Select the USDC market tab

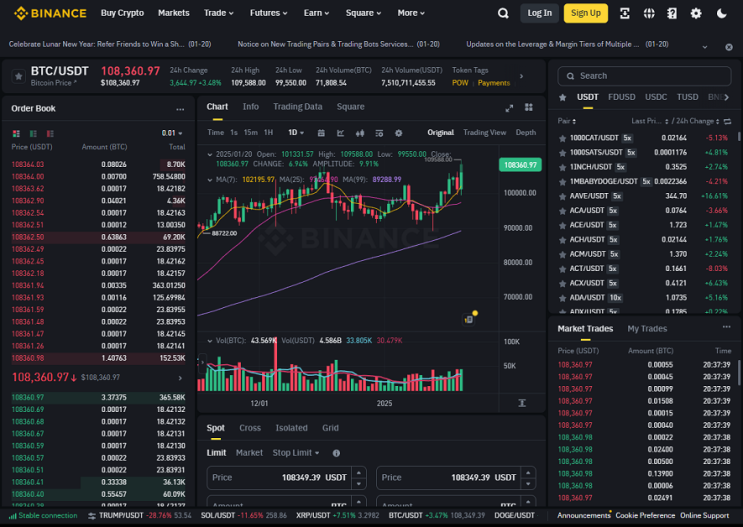[656, 97]
